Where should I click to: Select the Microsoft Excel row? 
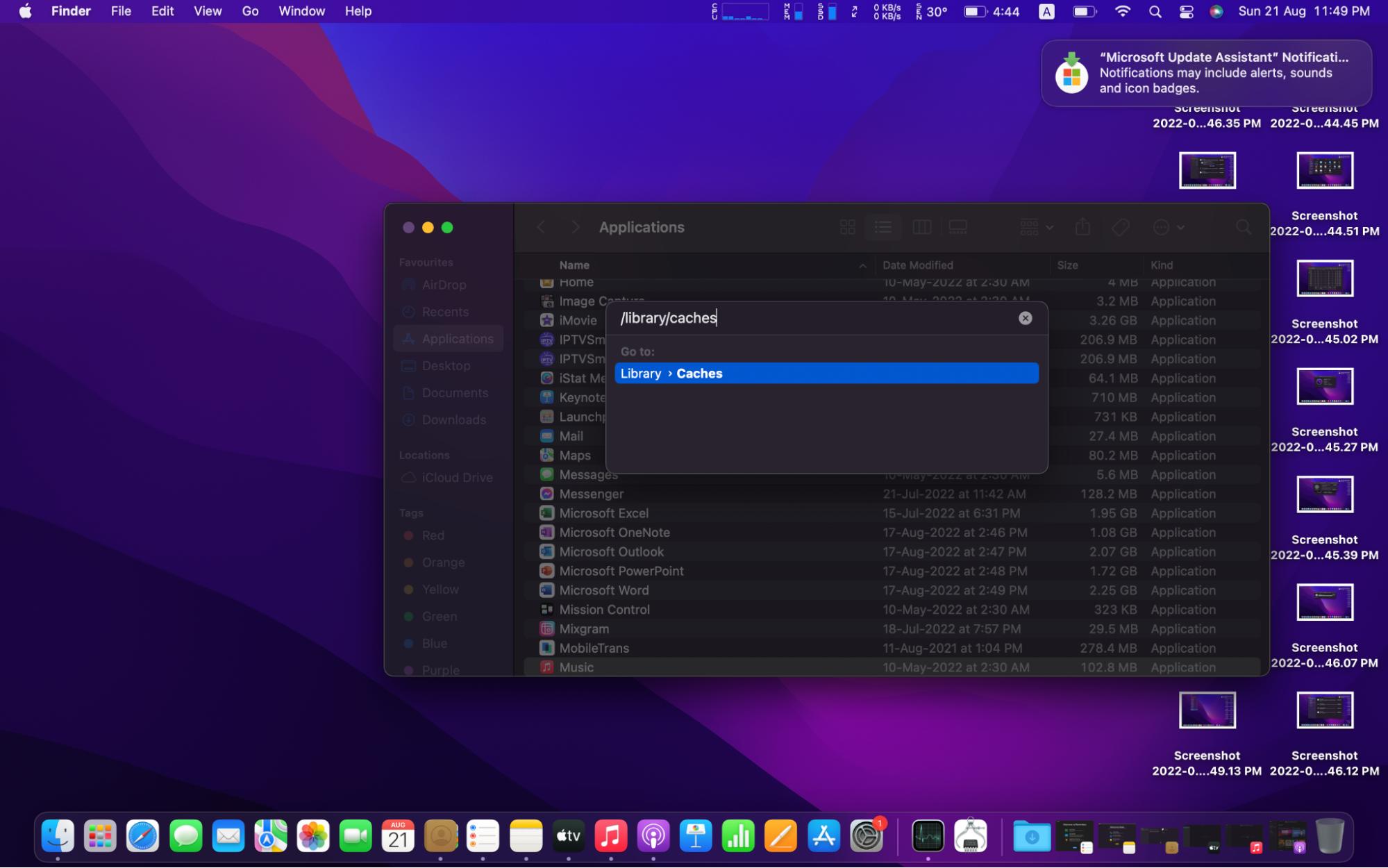point(892,513)
